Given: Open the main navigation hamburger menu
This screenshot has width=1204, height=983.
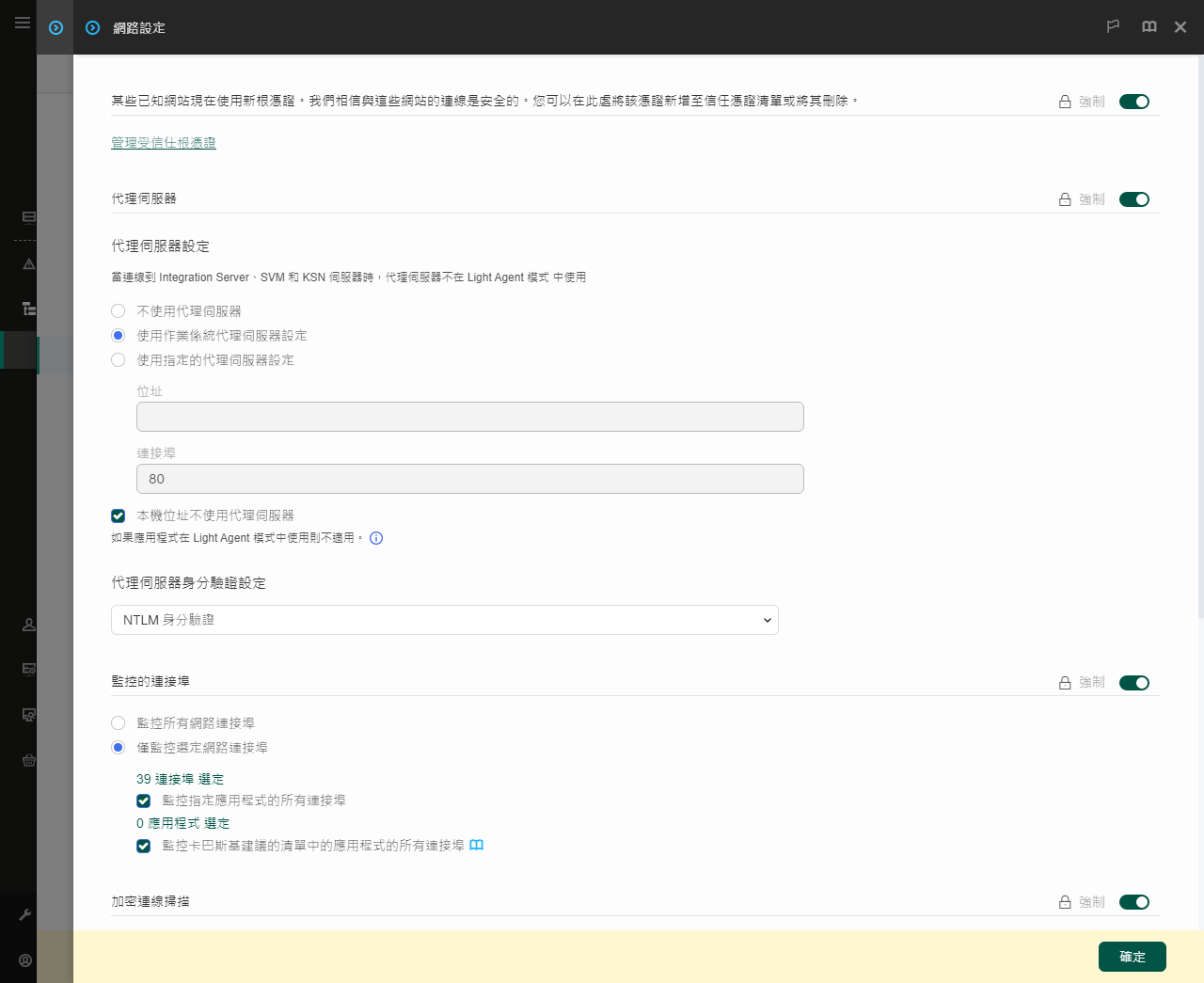Looking at the screenshot, I should 23,23.
